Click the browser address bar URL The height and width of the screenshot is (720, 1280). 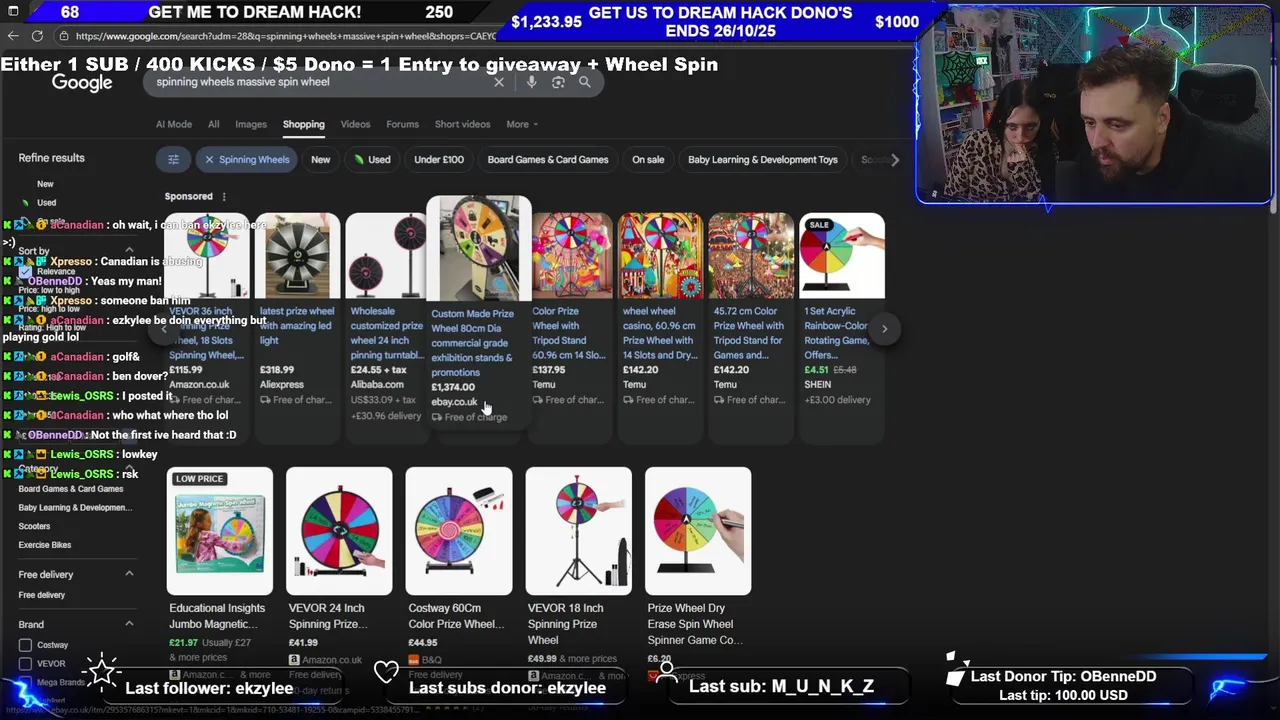(x=286, y=36)
